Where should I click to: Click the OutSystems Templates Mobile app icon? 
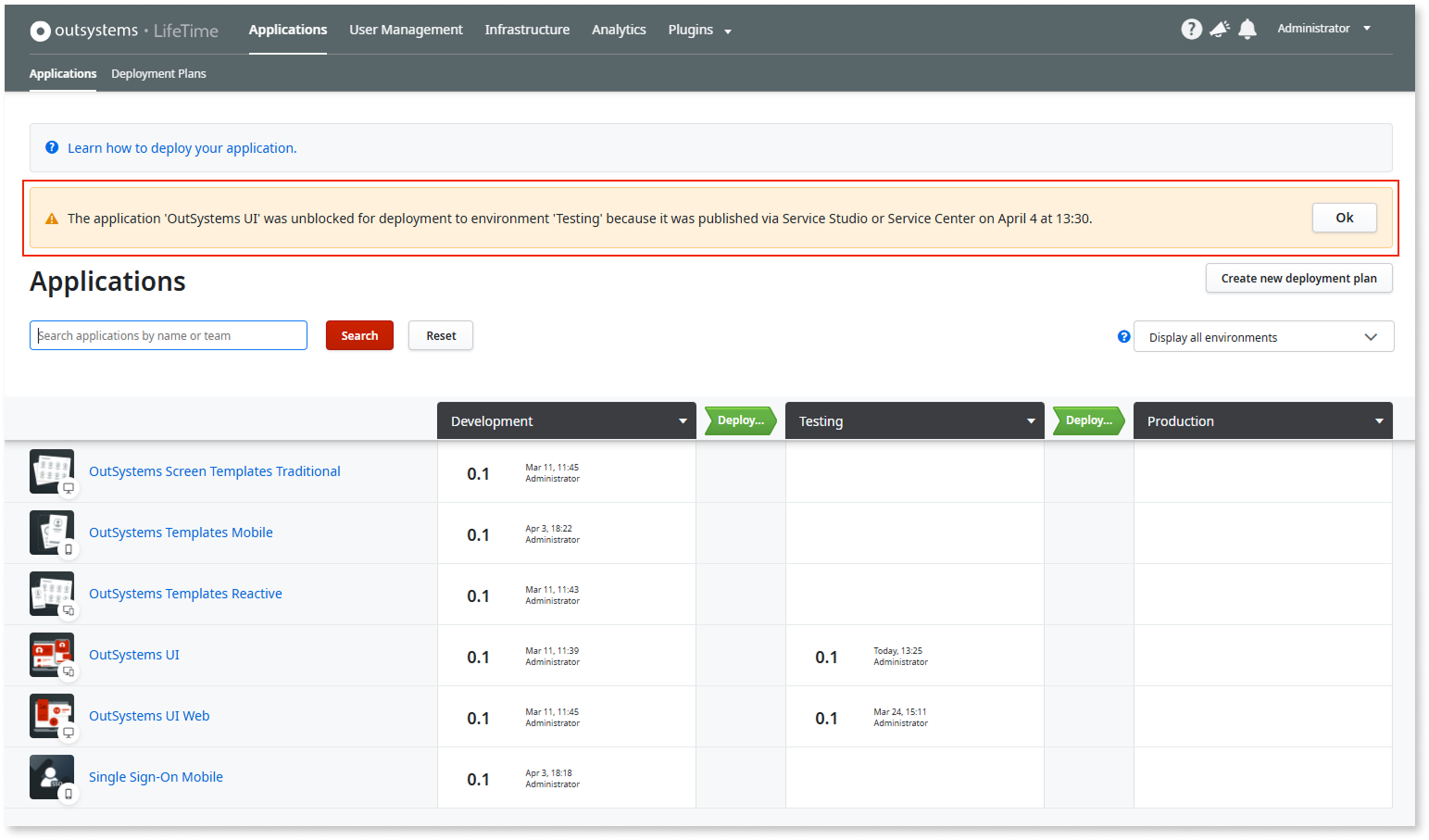click(52, 533)
